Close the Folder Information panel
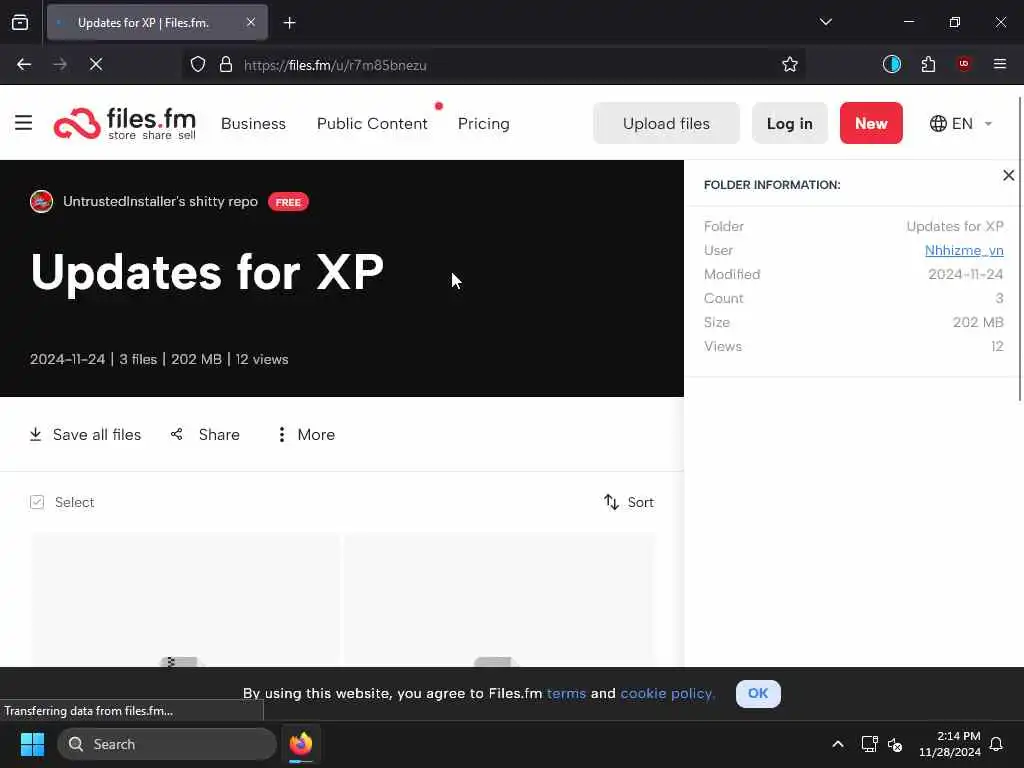The height and width of the screenshot is (768, 1024). click(x=1008, y=175)
